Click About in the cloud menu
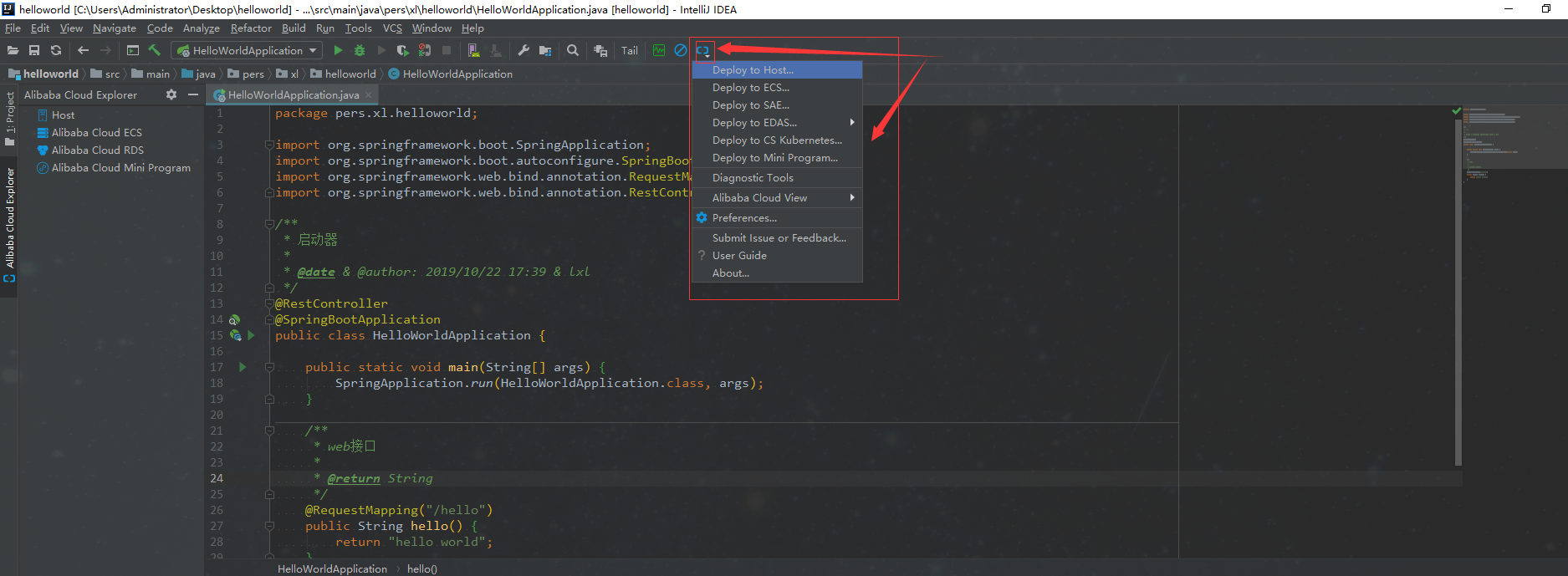The height and width of the screenshot is (576, 1568). 777,273
